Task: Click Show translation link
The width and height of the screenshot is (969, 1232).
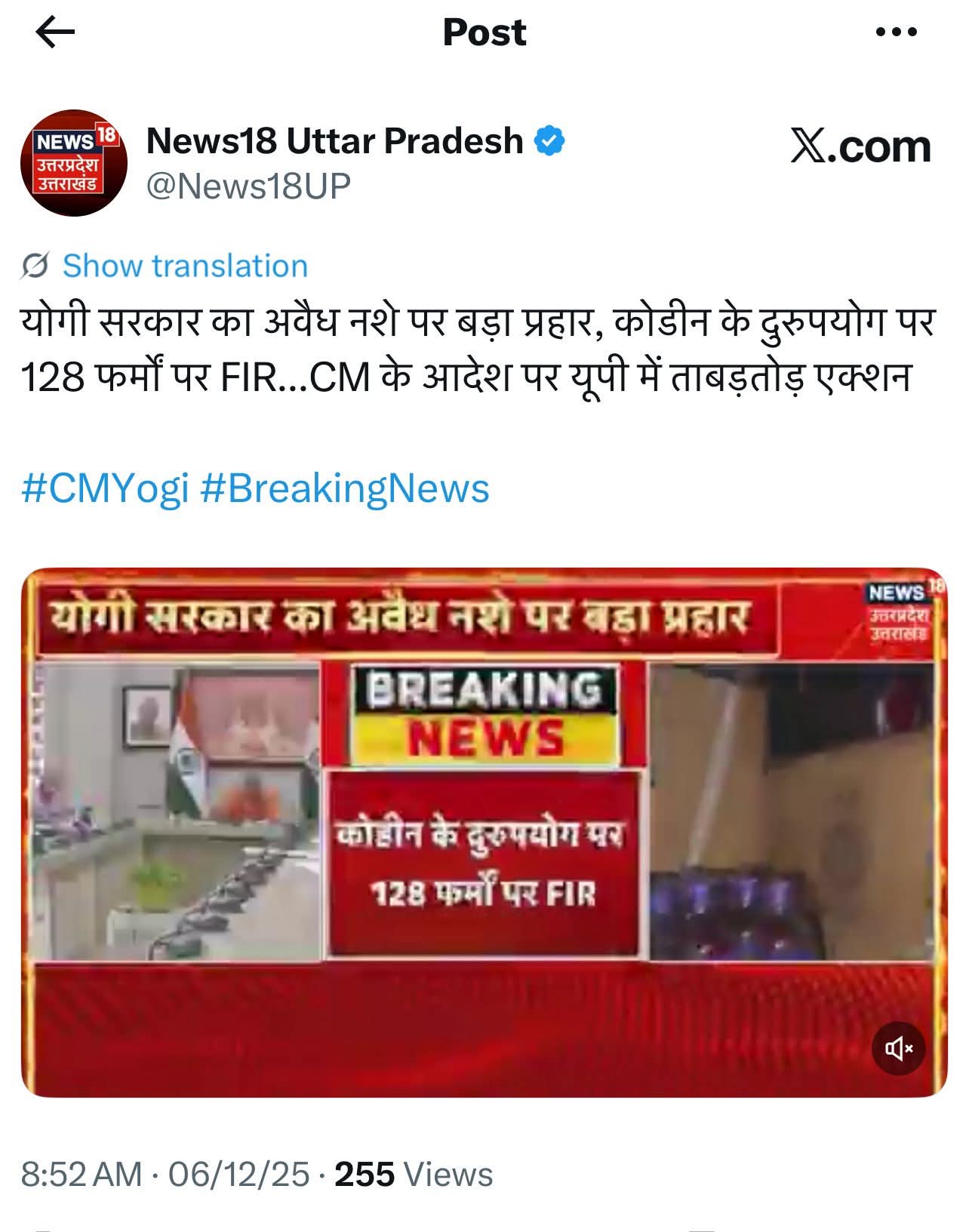Action: point(185,266)
